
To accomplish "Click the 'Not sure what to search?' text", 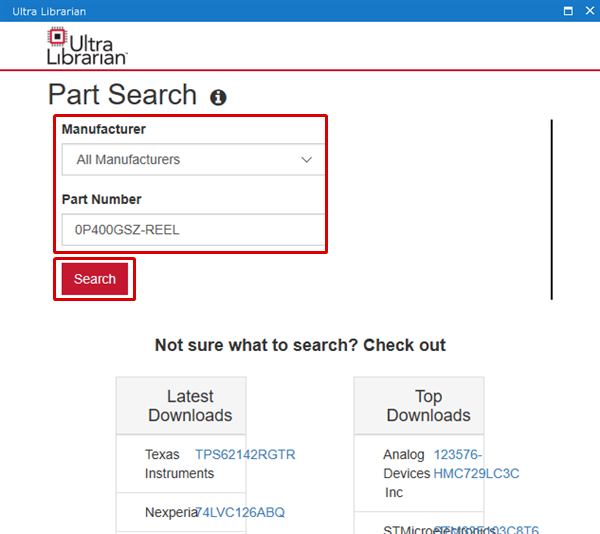I will pos(256,345).
